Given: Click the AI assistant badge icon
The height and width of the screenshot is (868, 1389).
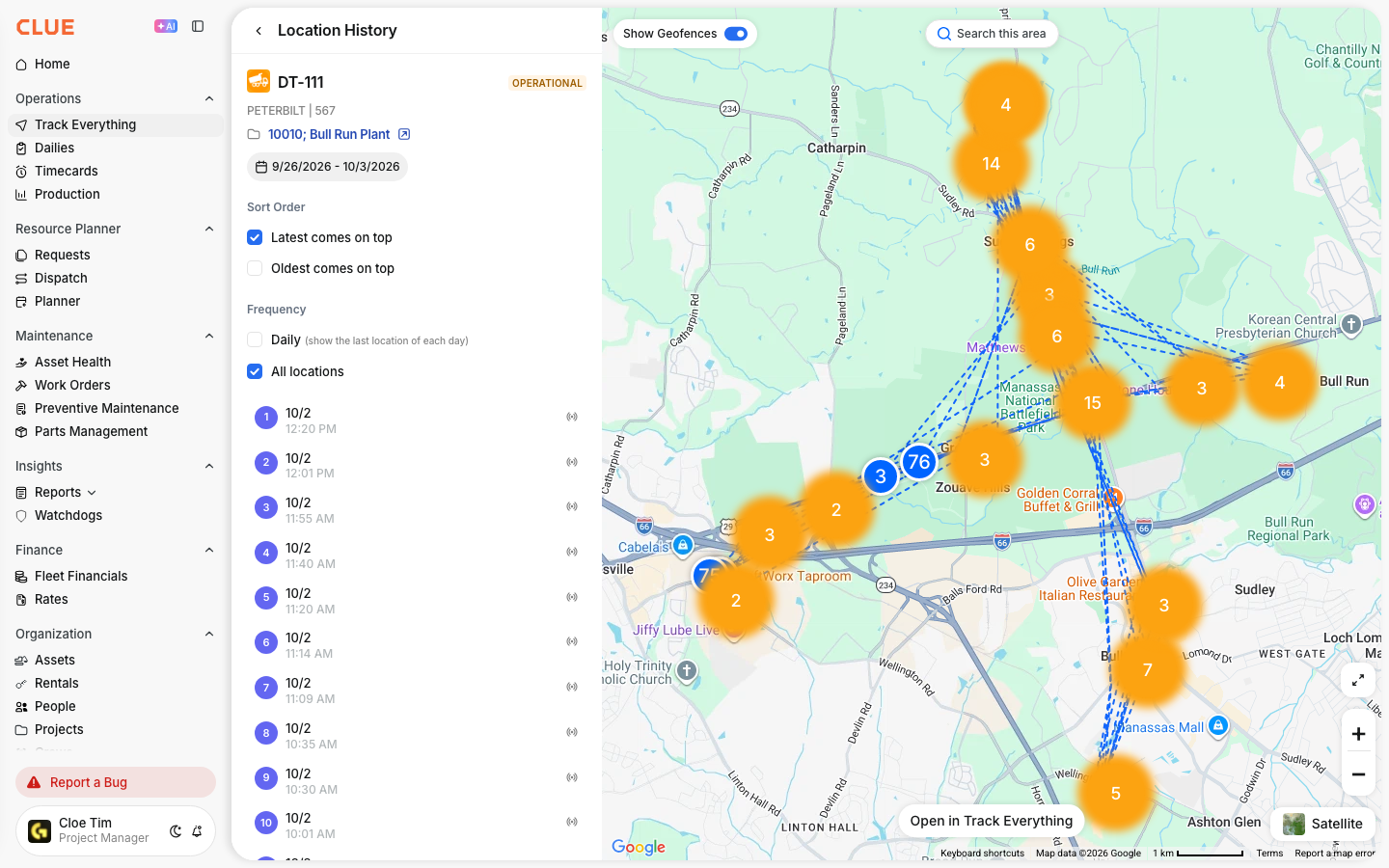Looking at the screenshot, I should tap(166, 26).
